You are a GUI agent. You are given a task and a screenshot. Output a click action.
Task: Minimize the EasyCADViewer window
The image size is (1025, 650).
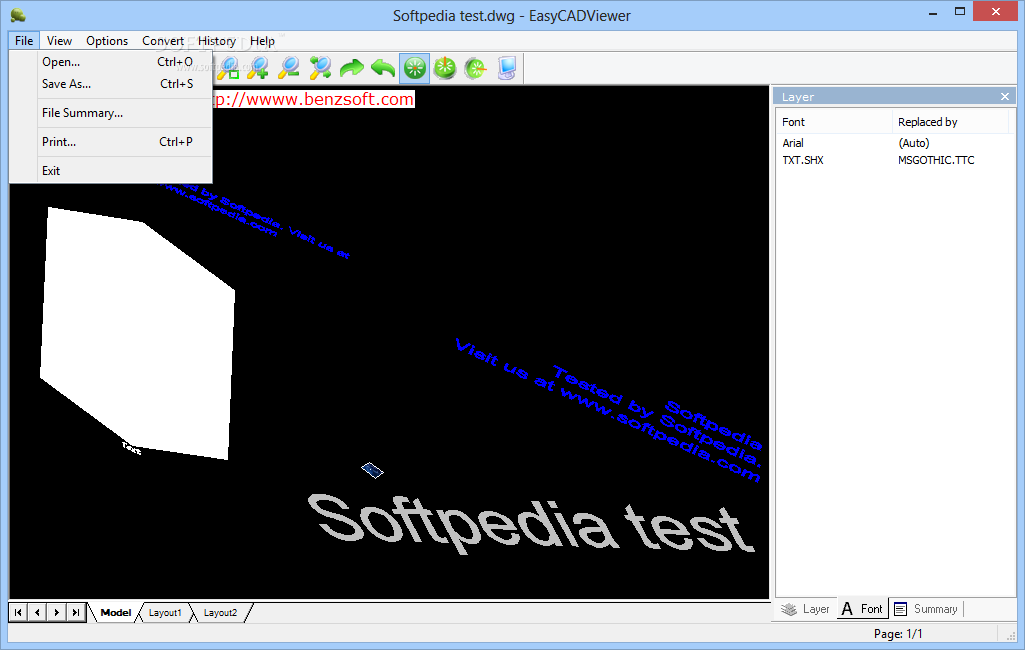click(x=933, y=12)
